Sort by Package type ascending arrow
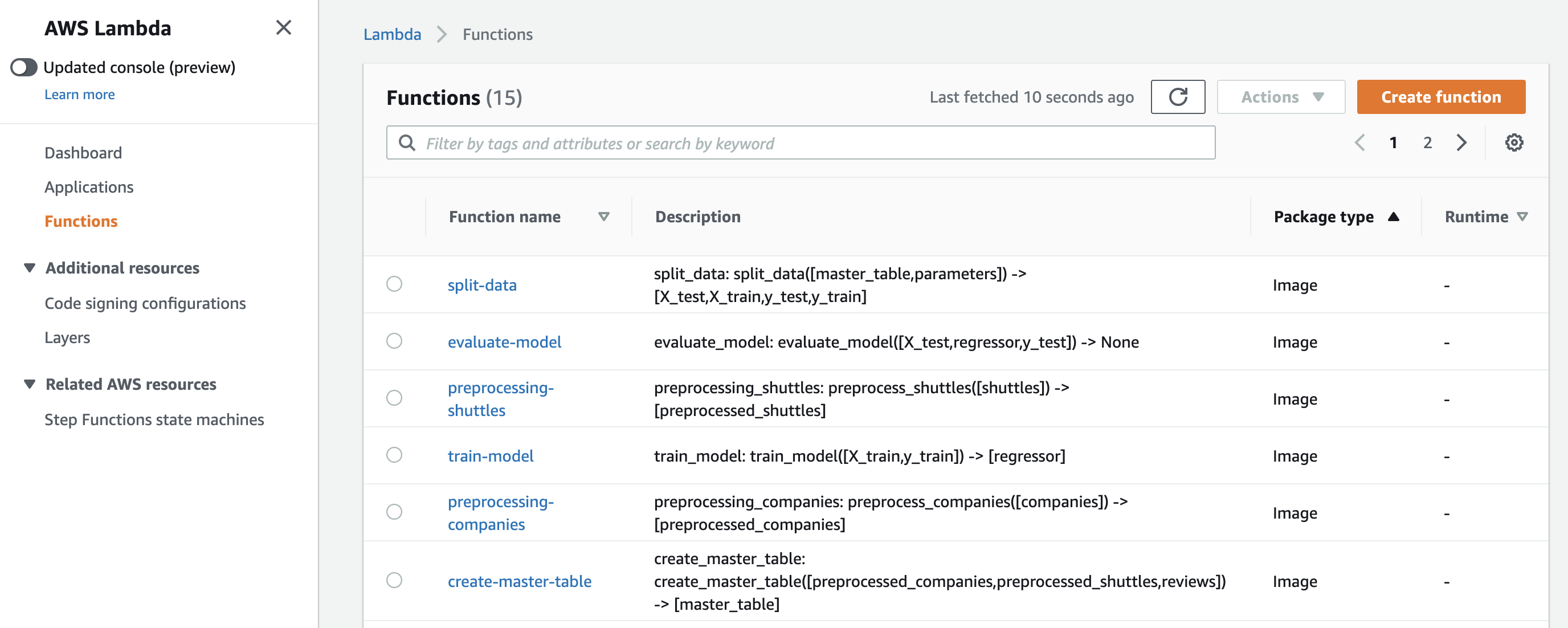The width and height of the screenshot is (1568, 628). (1393, 217)
